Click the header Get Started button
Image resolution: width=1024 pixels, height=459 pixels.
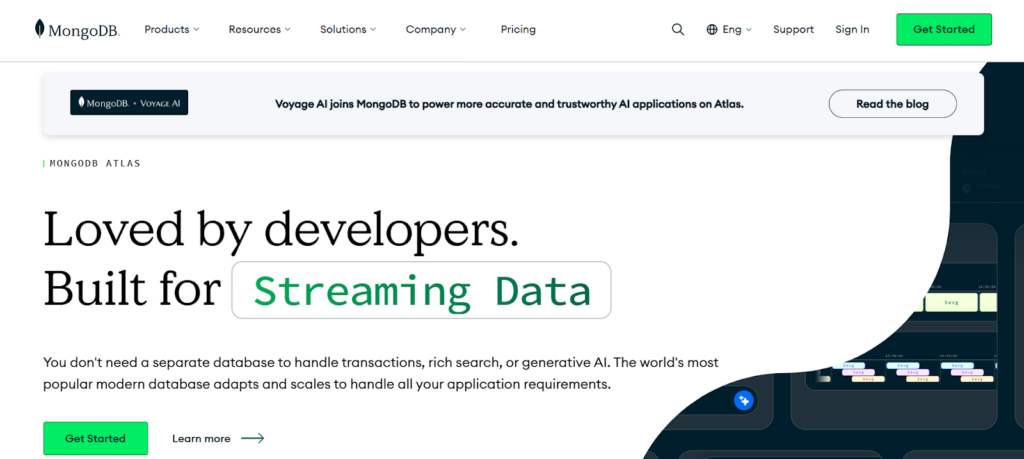tap(944, 29)
